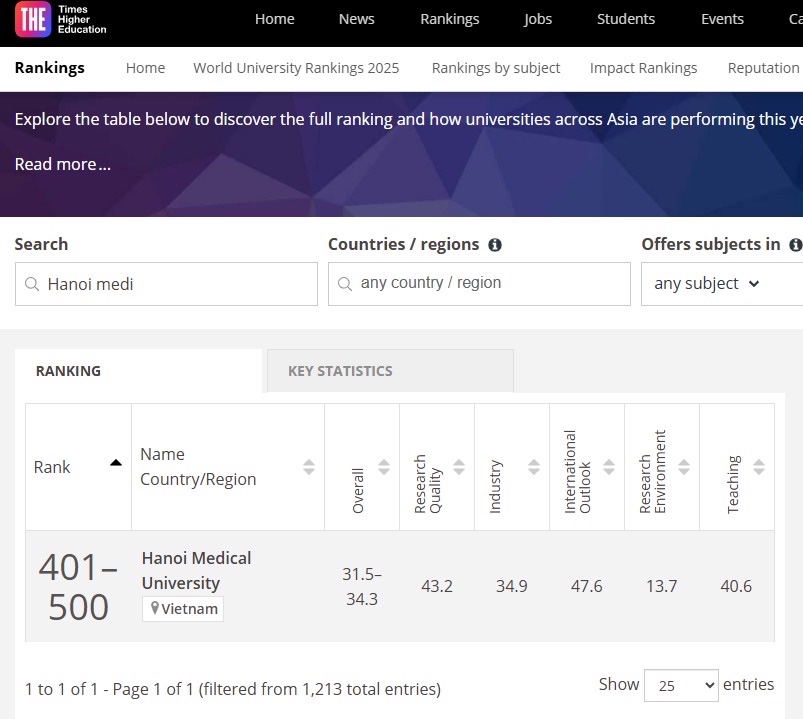Image resolution: width=803 pixels, height=719 pixels.
Task: Click the Teaching score '40.6'
Action: 736,586
